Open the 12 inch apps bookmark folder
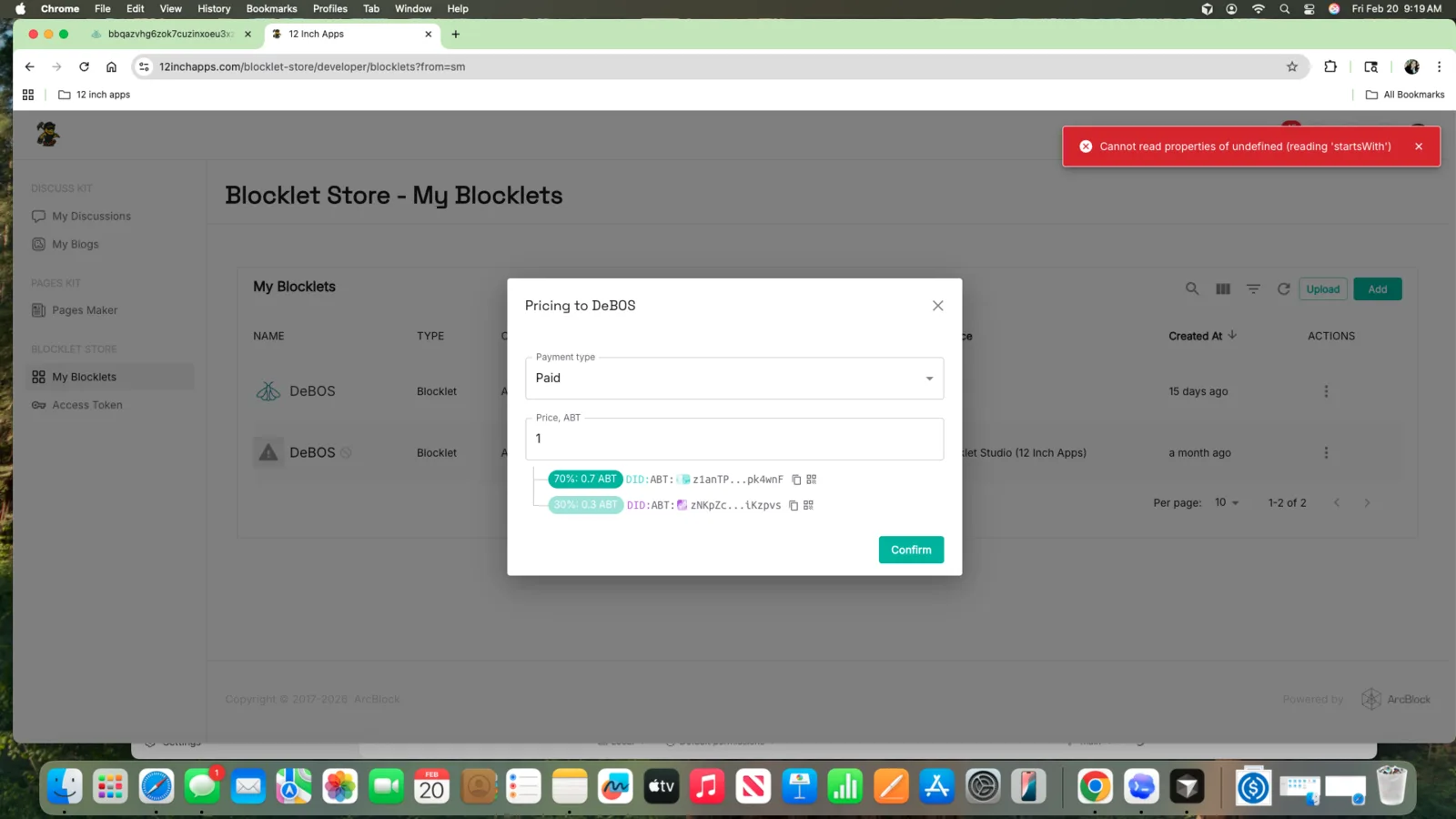This screenshot has width=1456, height=819. point(95,95)
